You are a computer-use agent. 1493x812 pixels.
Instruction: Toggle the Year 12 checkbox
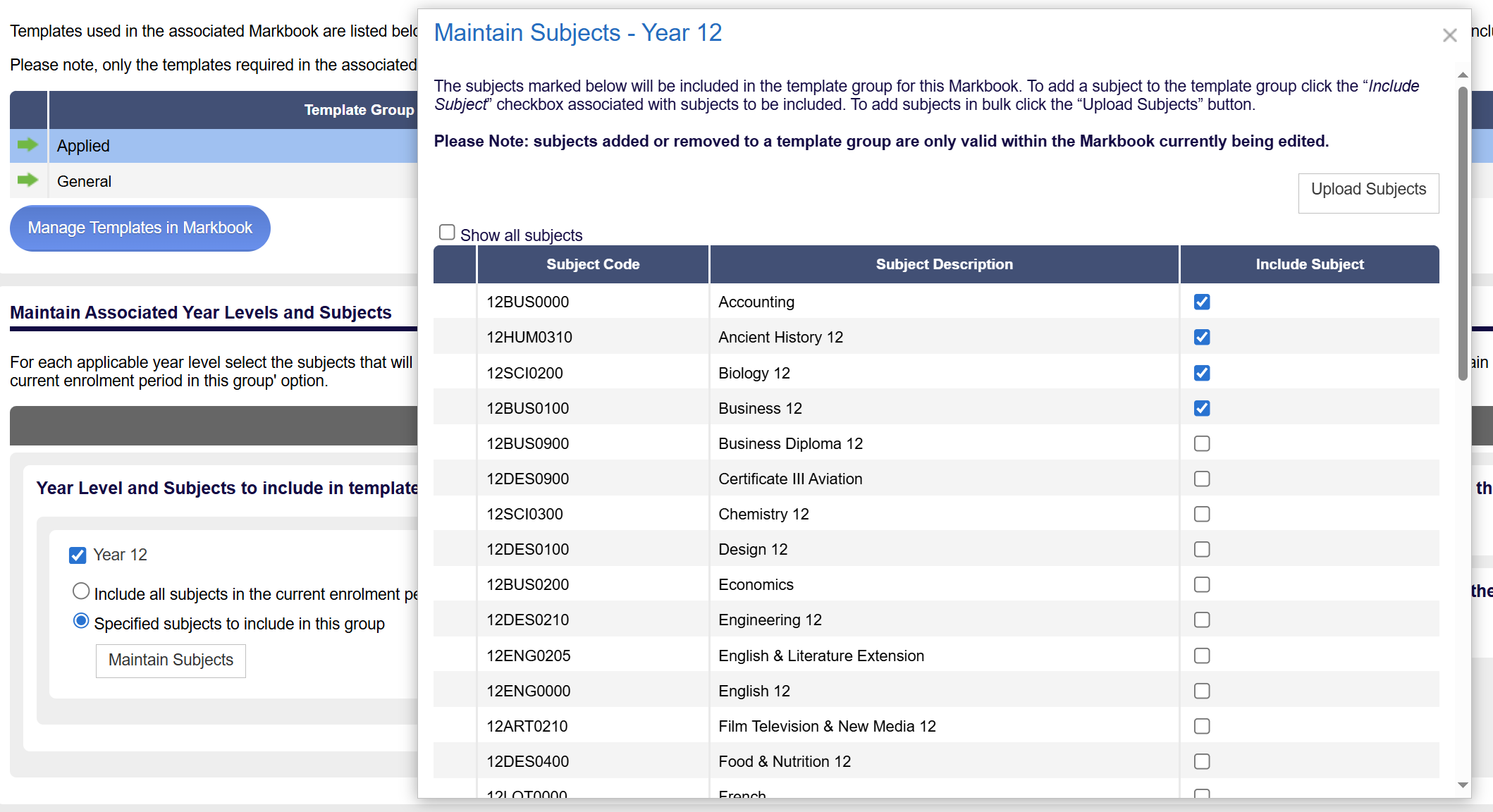coord(78,555)
